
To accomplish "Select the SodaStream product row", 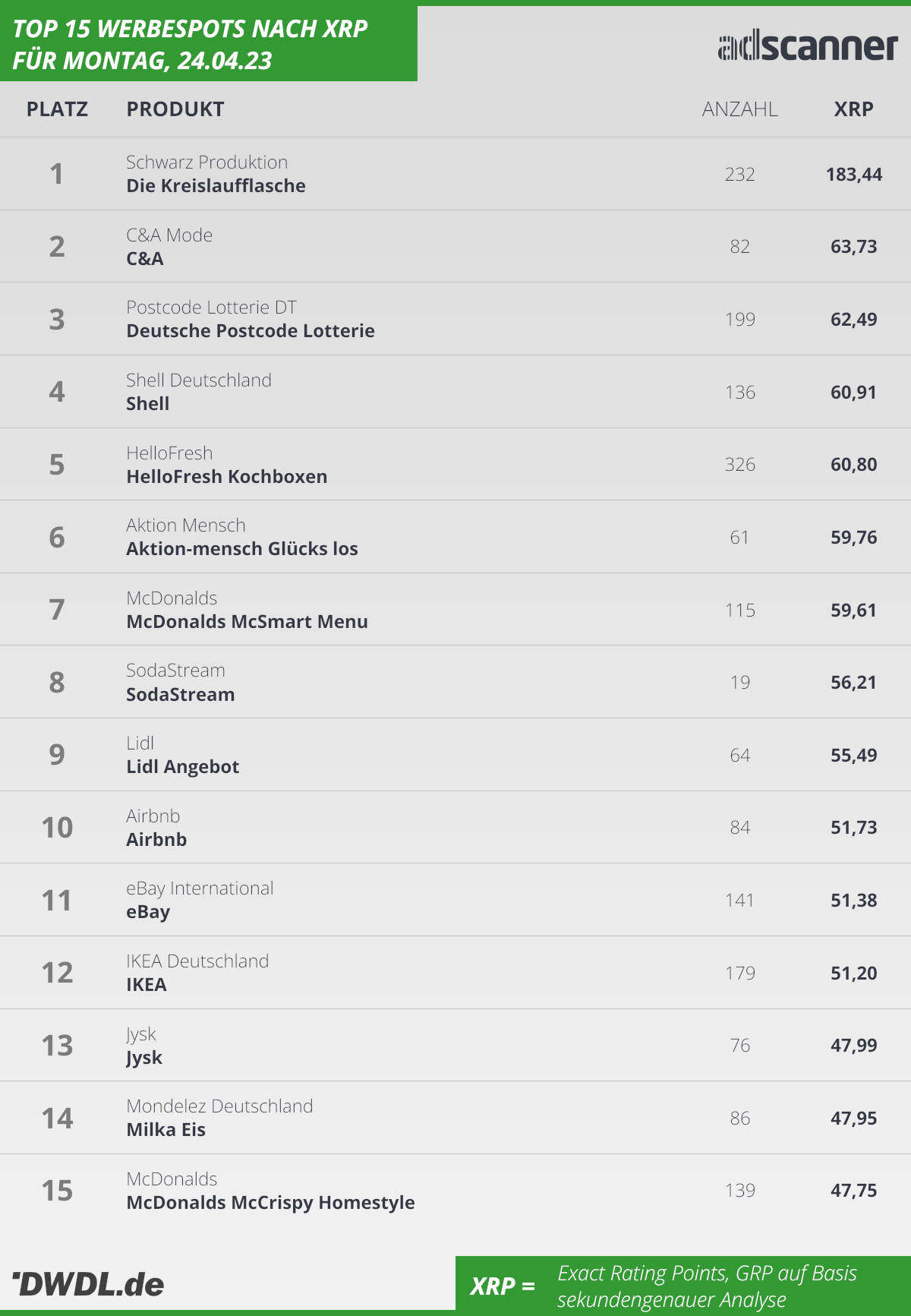I will [x=455, y=682].
